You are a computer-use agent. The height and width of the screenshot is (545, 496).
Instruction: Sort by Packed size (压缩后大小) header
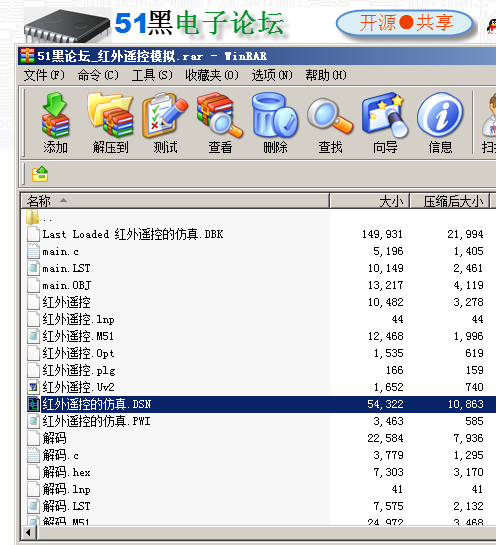449,201
